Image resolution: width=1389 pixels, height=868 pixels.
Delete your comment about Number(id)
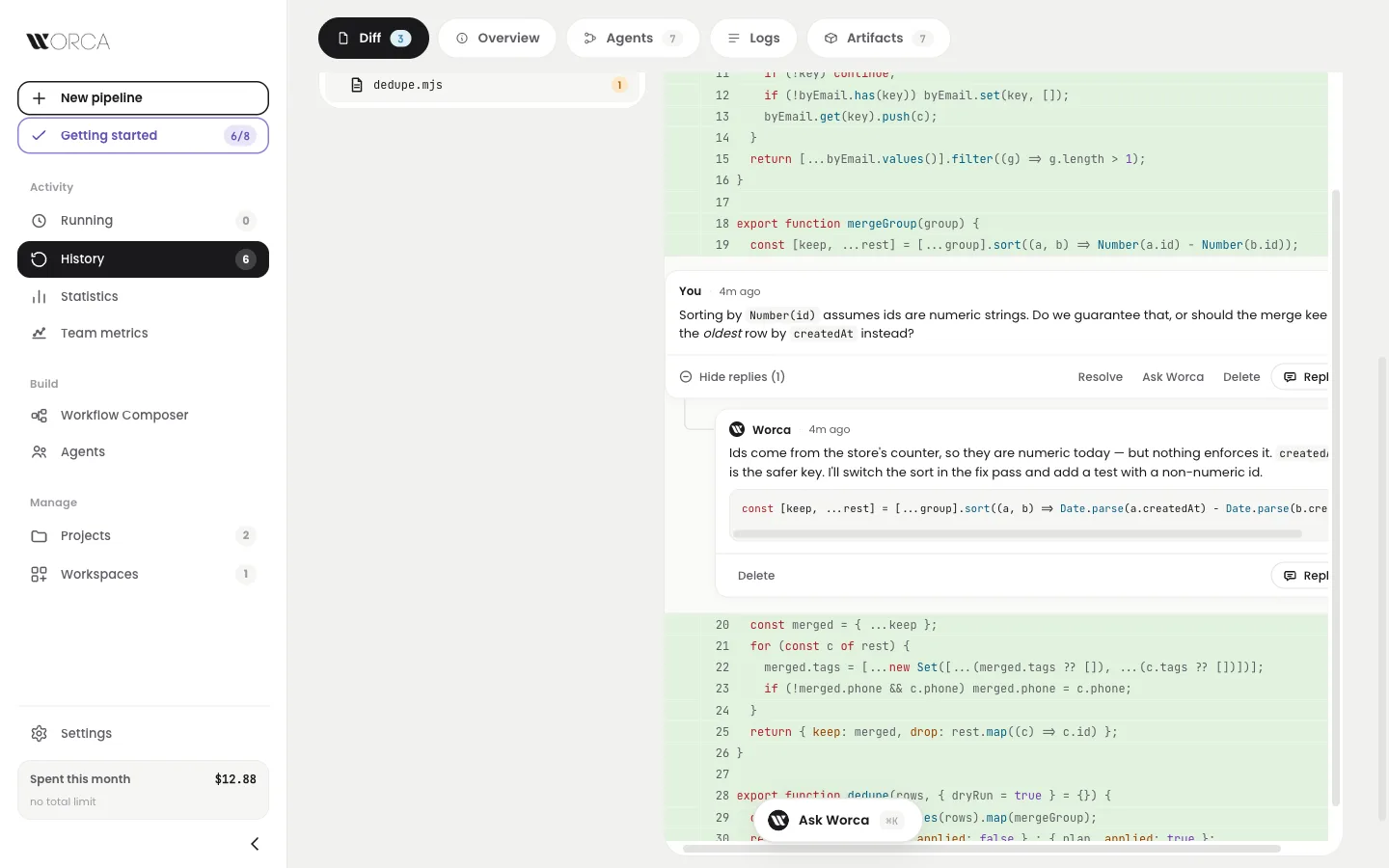(x=1241, y=377)
